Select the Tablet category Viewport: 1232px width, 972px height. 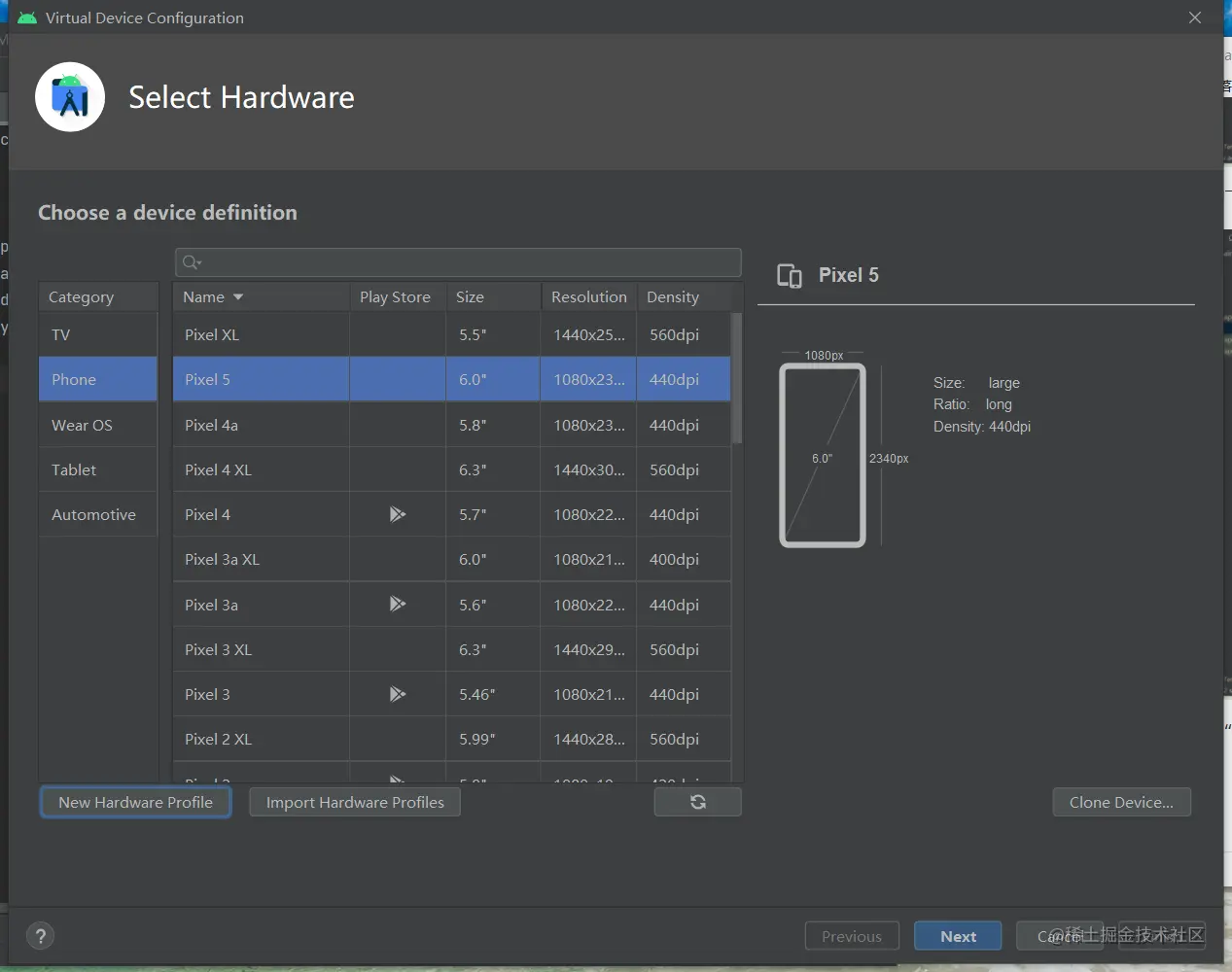[x=98, y=469]
